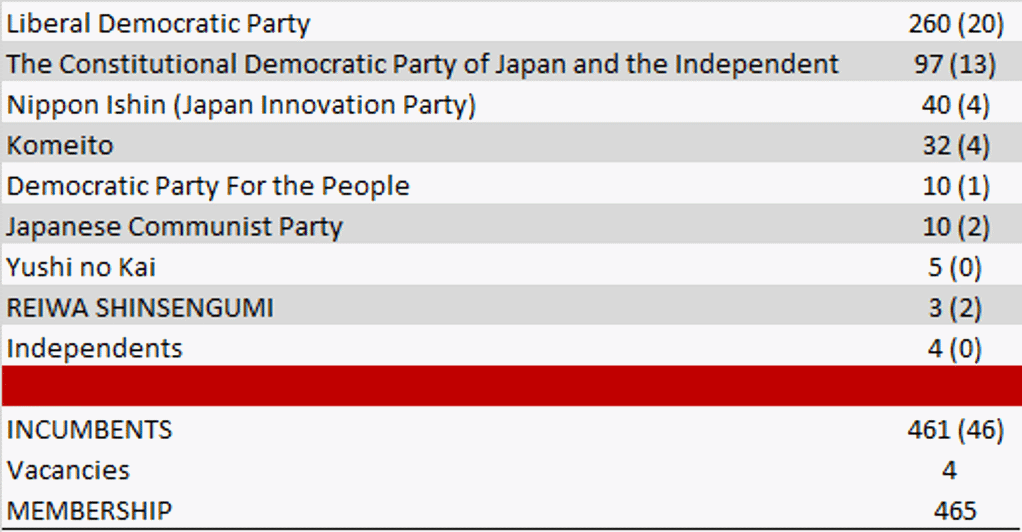Select the value 97 (13)
This screenshot has width=1022, height=532.
click(955, 64)
